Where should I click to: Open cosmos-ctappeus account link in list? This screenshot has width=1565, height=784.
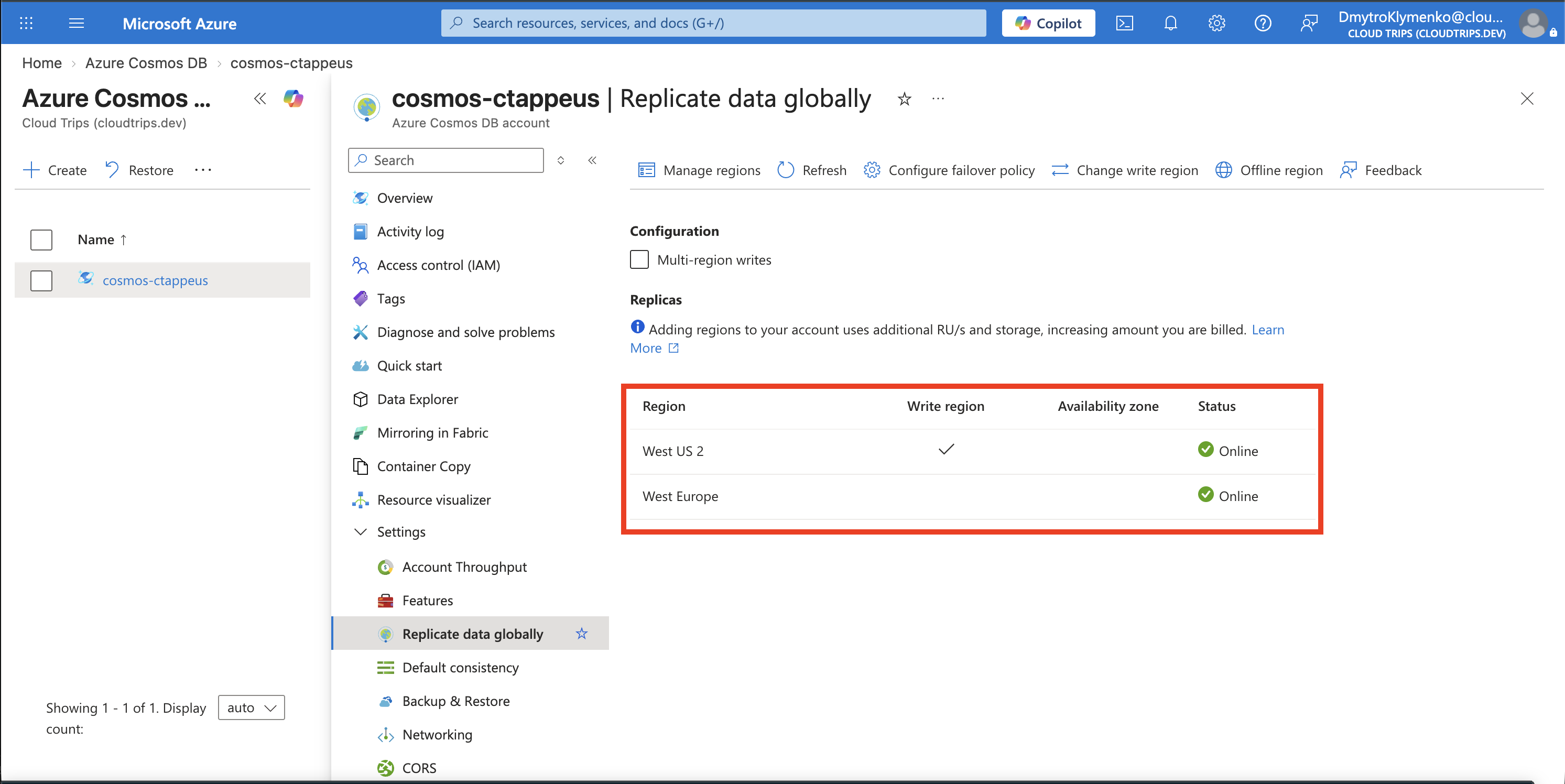pos(155,280)
